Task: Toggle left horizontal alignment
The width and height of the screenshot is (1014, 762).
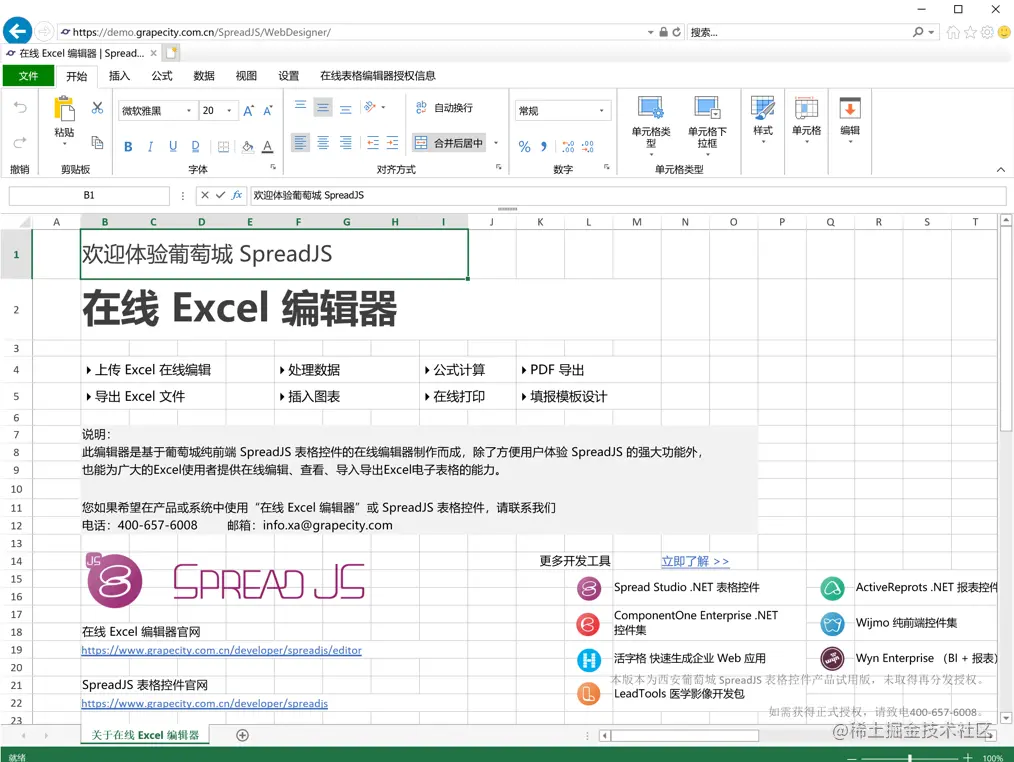Action: click(300, 142)
